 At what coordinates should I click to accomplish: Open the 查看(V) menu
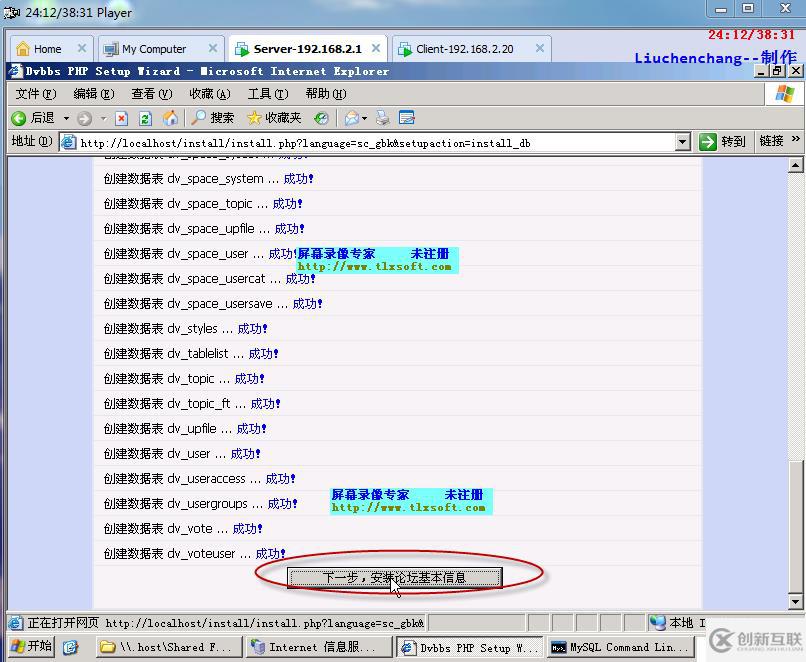152,94
